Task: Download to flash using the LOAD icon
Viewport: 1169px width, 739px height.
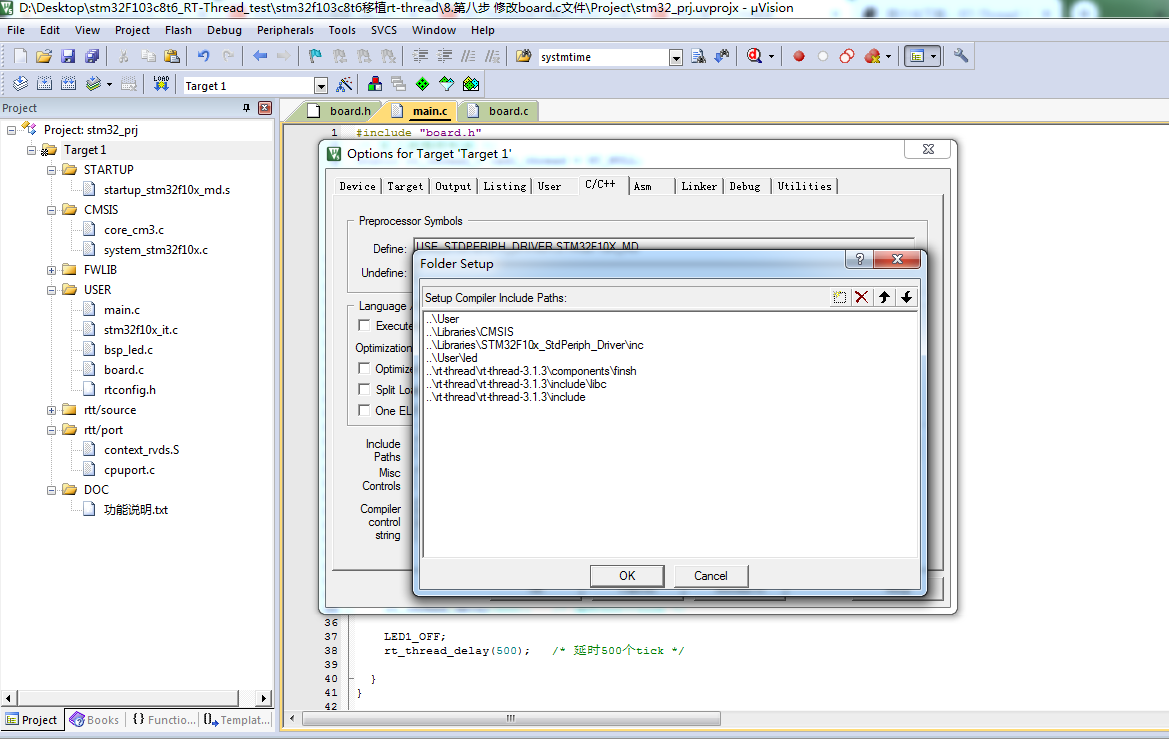Action: tap(161, 84)
